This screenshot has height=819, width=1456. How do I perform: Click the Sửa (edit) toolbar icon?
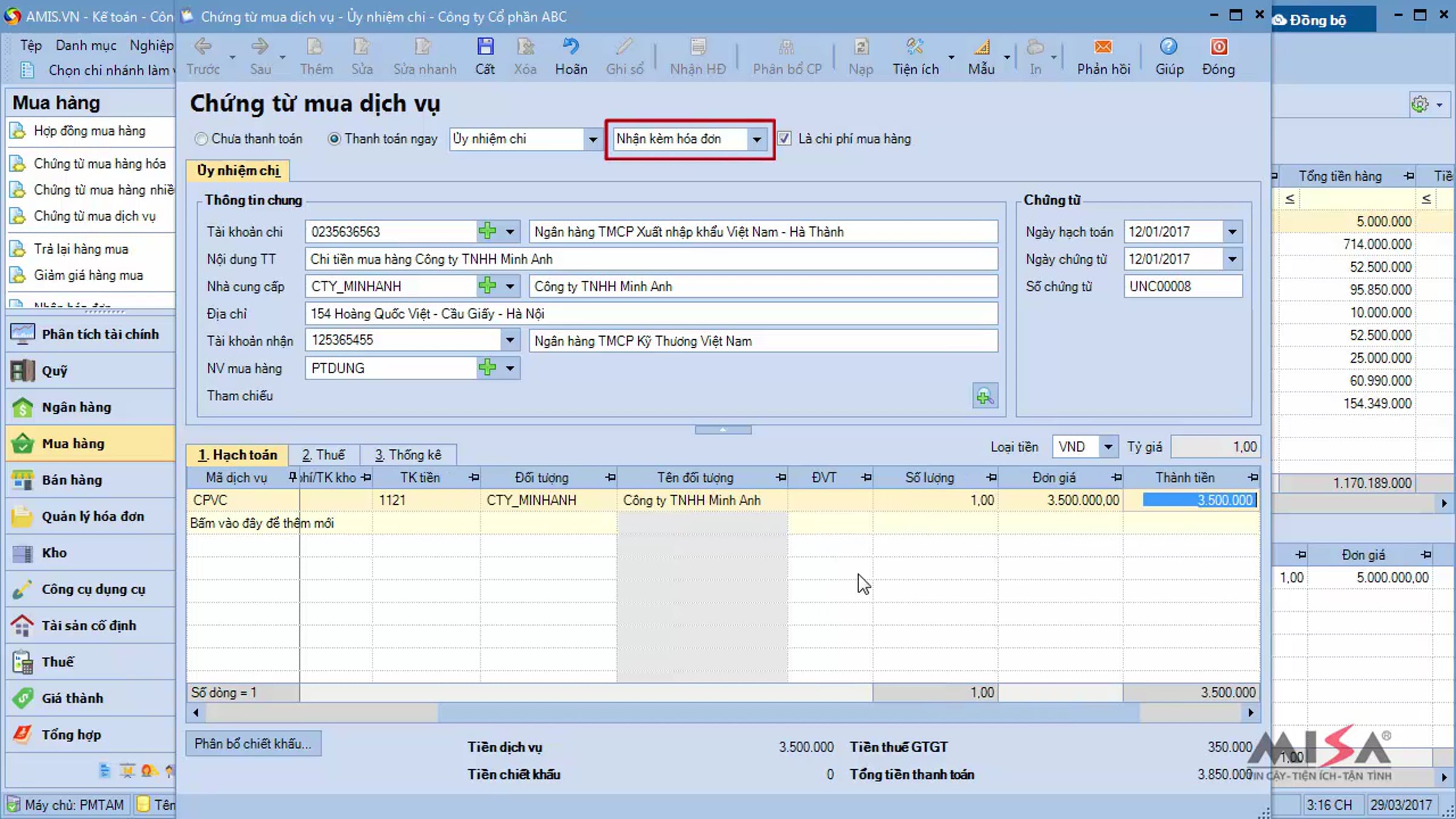point(362,47)
